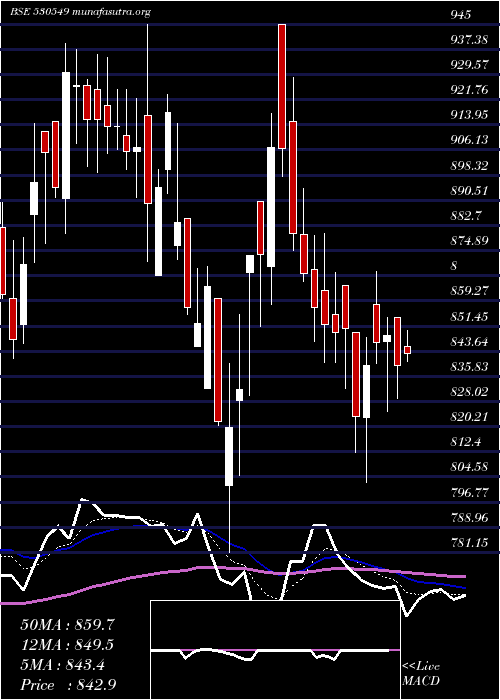Viewport: 500px width, 700px height.
Task: Click the last small red candle at right
Action: [407, 350]
